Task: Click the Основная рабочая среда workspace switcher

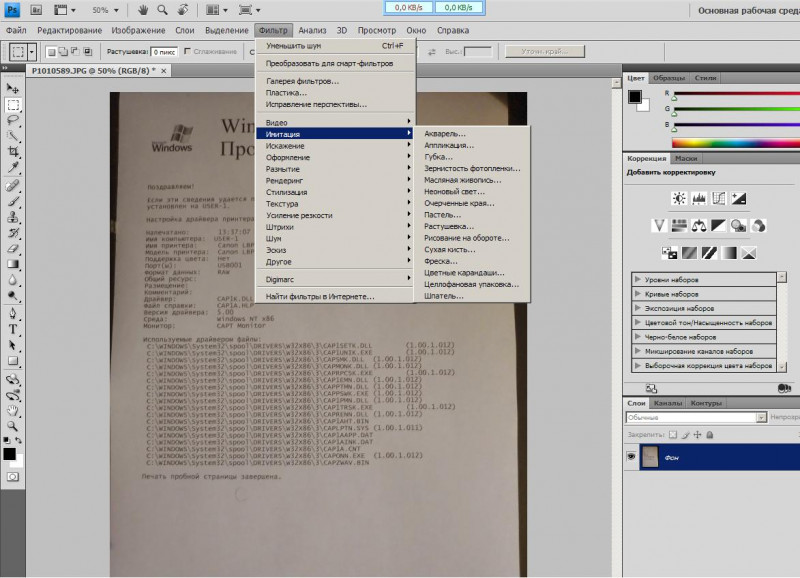Action: click(748, 10)
